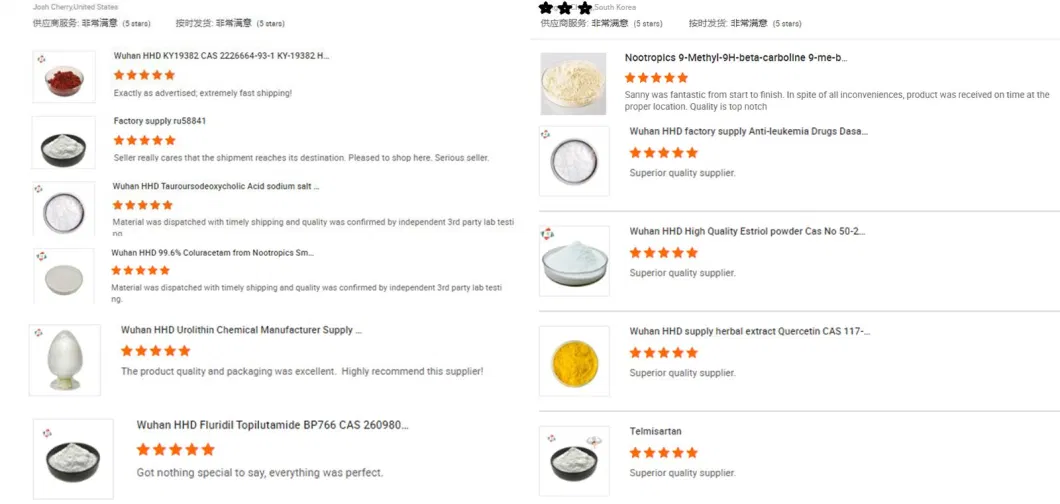Open Wuhan HHD Tauroursodeoxycholic Acid sodium salt link
This screenshot has height=504, width=1060.
[x=216, y=186]
